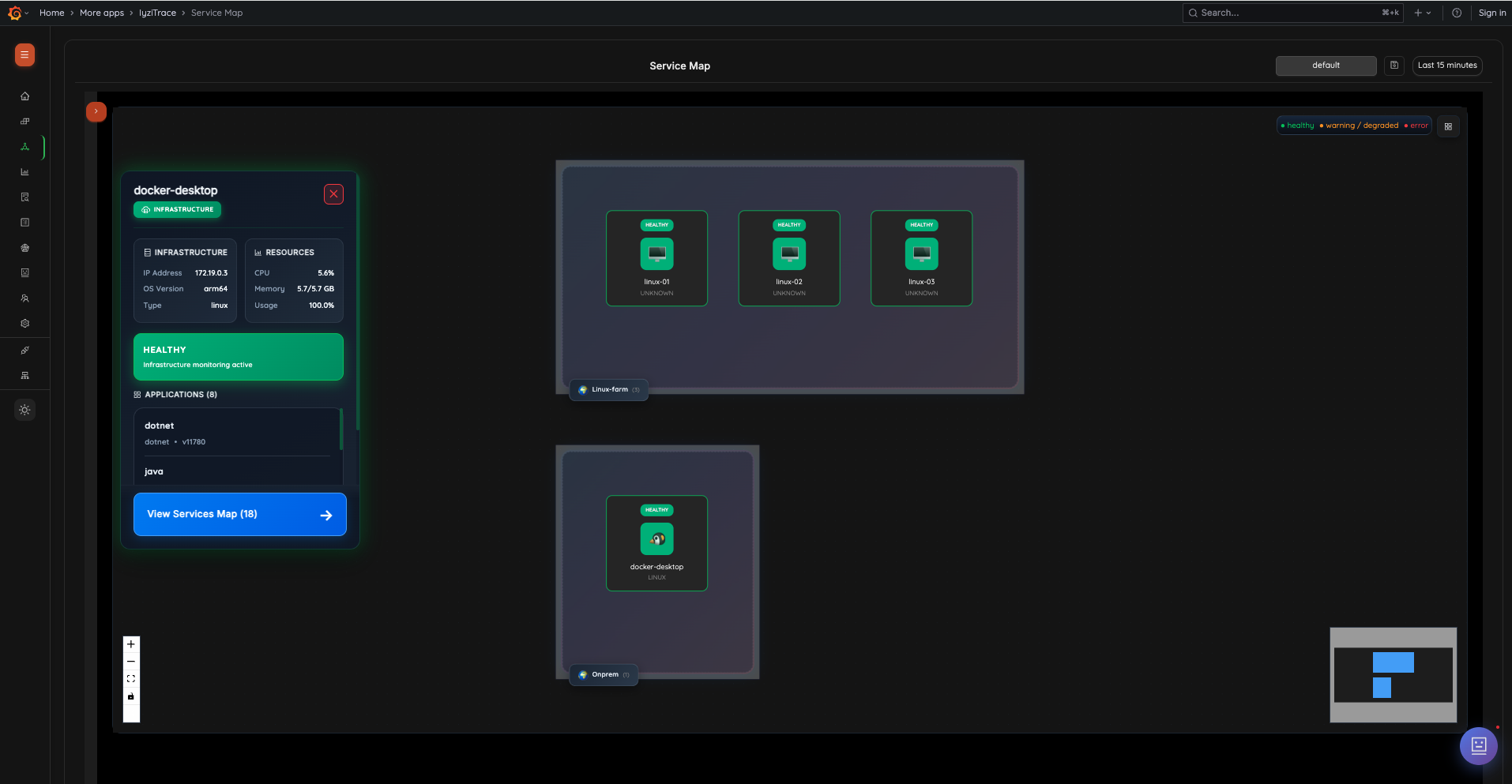Expand the collapsed side panel arrow
The height and width of the screenshot is (784, 1512).
(x=96, y=111)
